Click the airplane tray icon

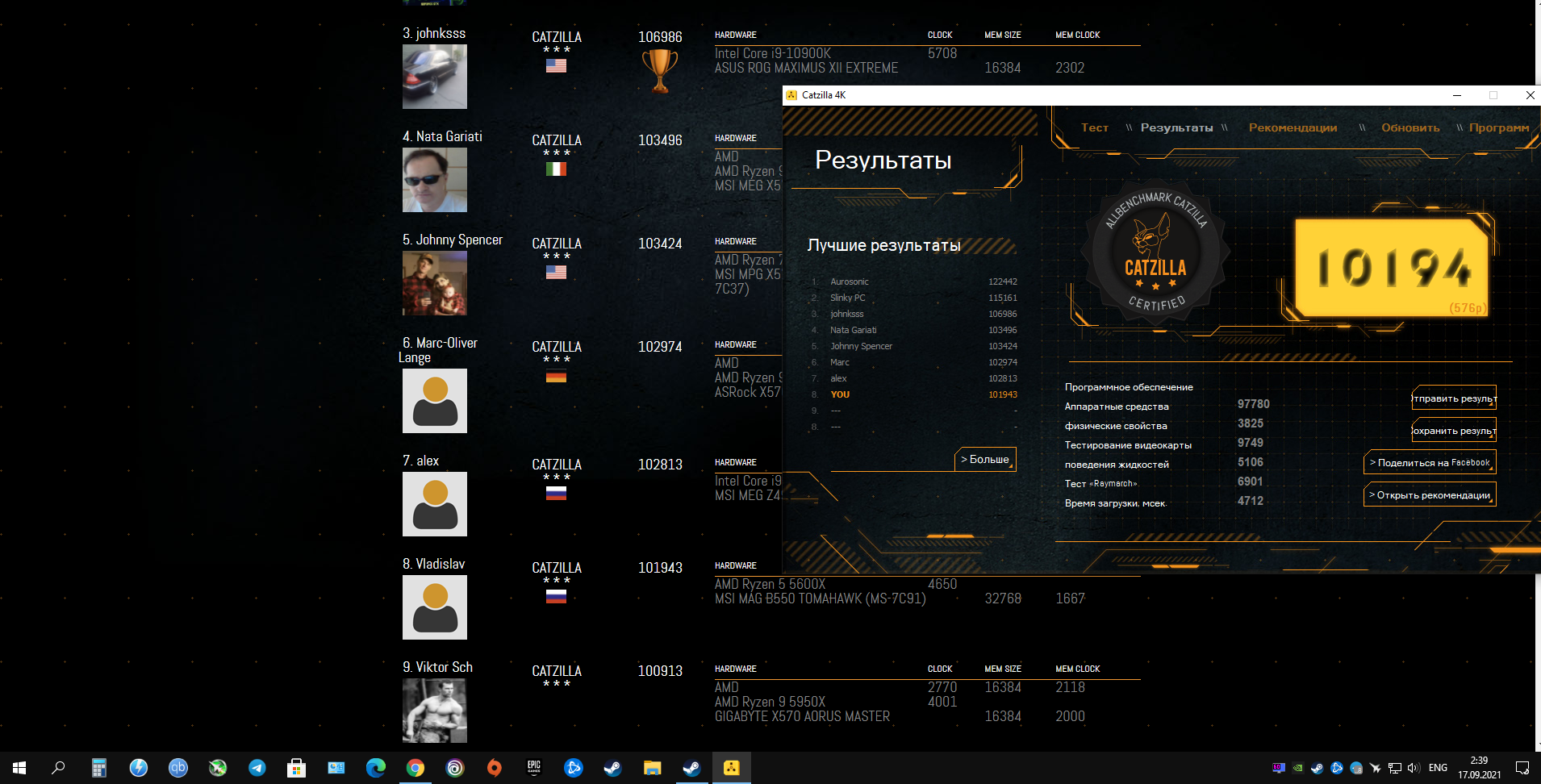click(1375, 768)
